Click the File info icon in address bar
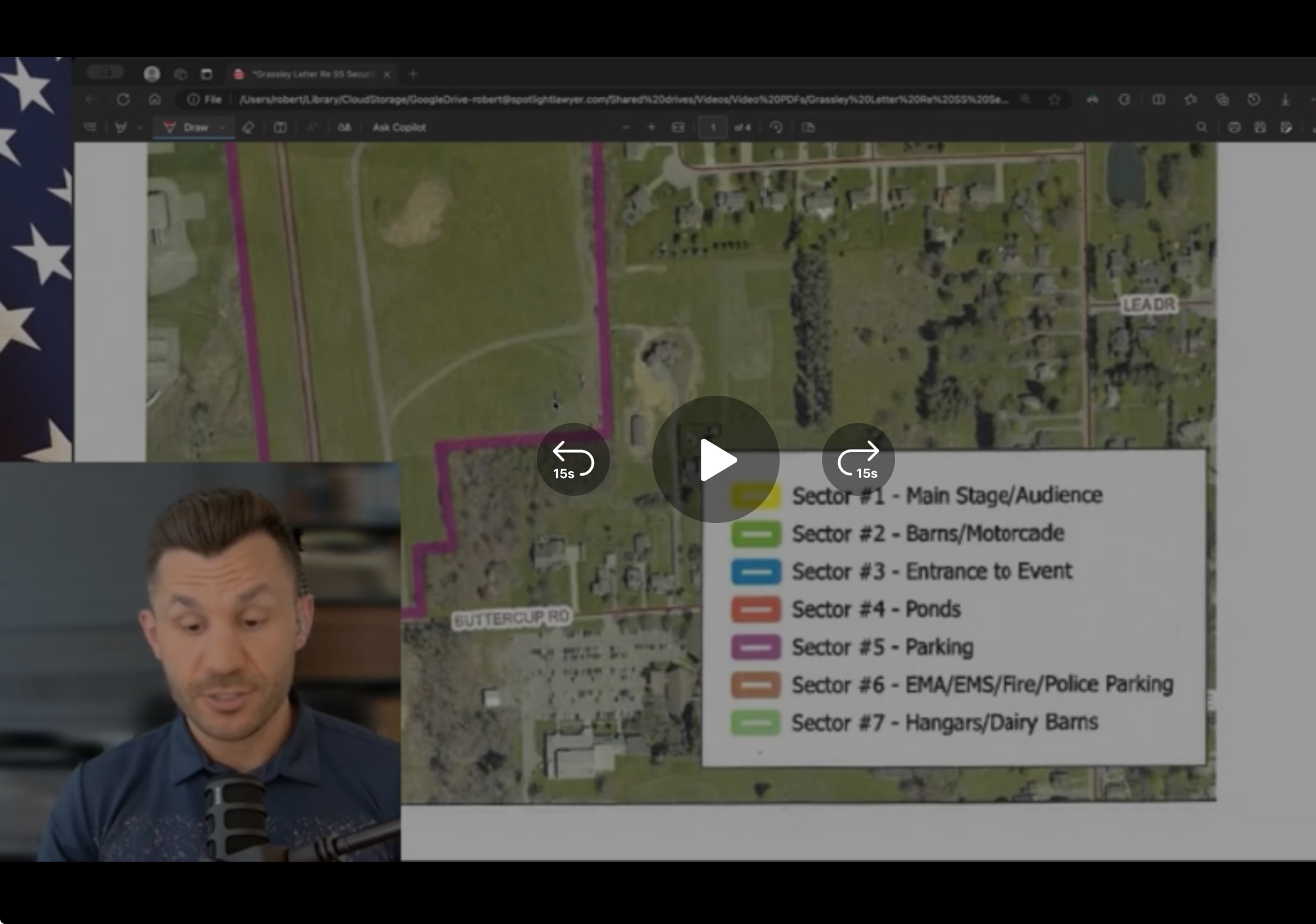 [204, 99]
